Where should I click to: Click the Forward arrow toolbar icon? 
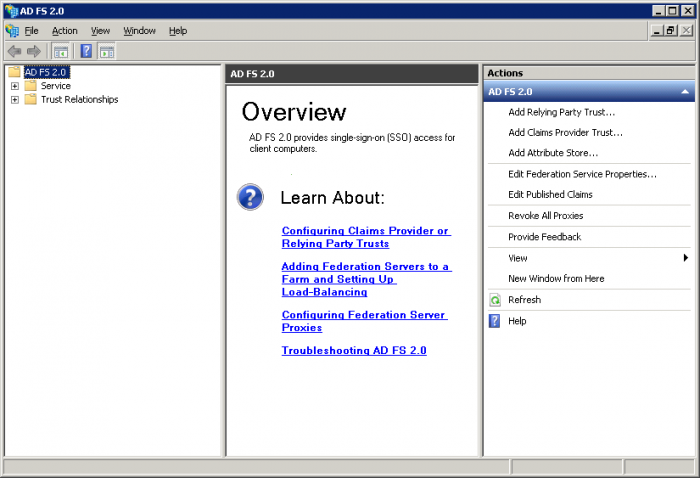pyautogui.click(x=34, y=51)
